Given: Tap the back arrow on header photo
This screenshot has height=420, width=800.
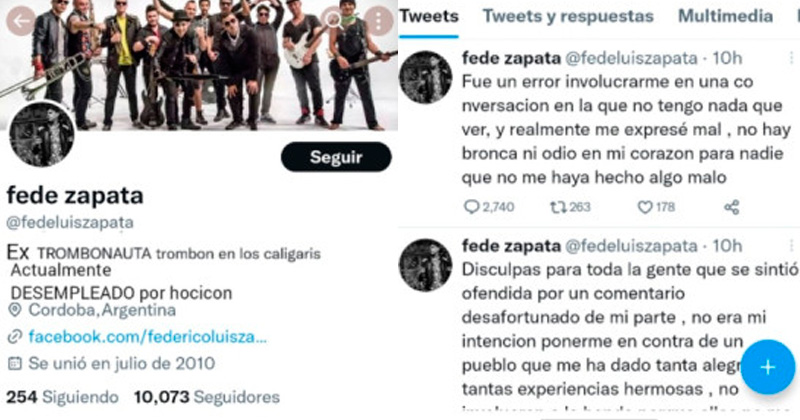Looking at the screenshot, I should coord(21,21).
